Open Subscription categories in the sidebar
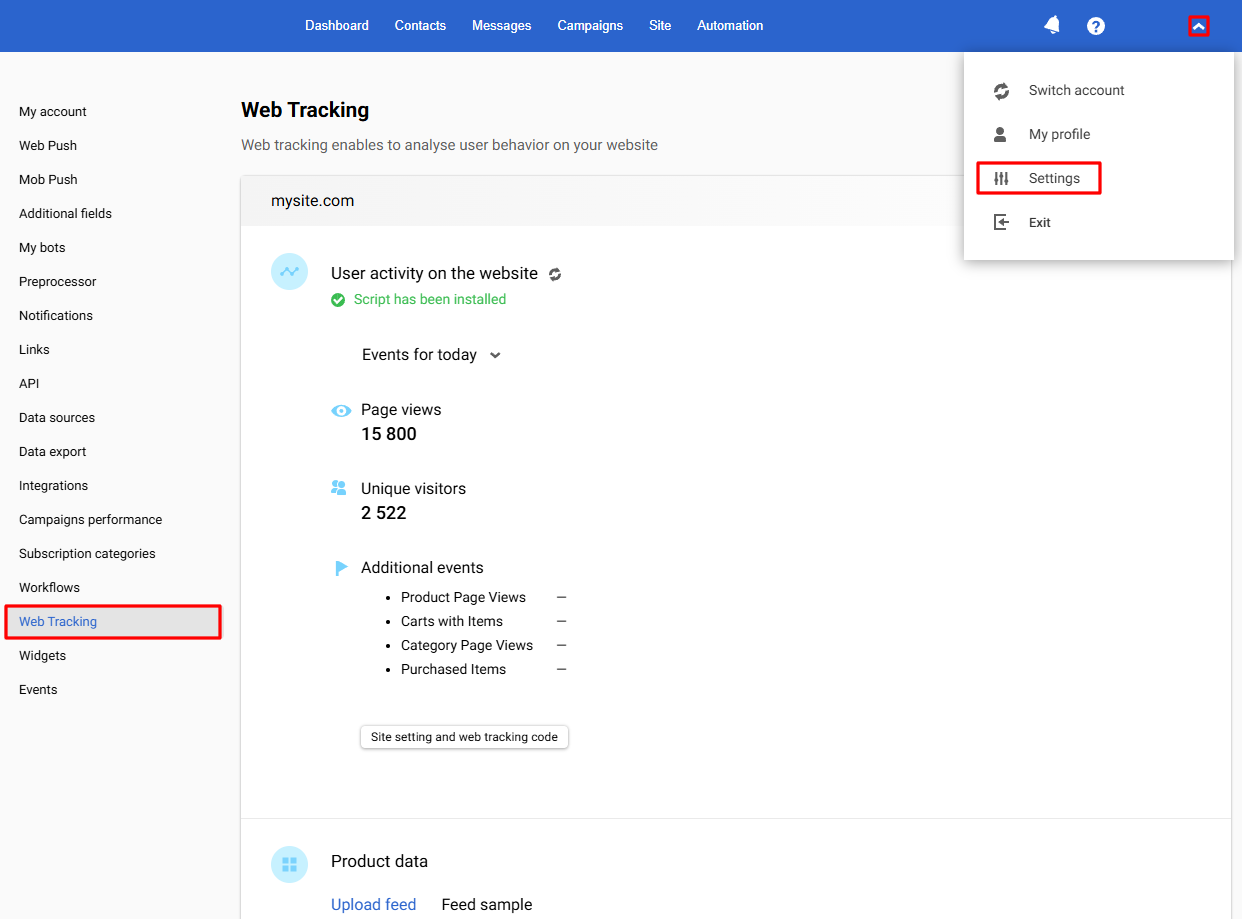The height and width of the screenshot is (919, 1242). [x=87, y=554]
